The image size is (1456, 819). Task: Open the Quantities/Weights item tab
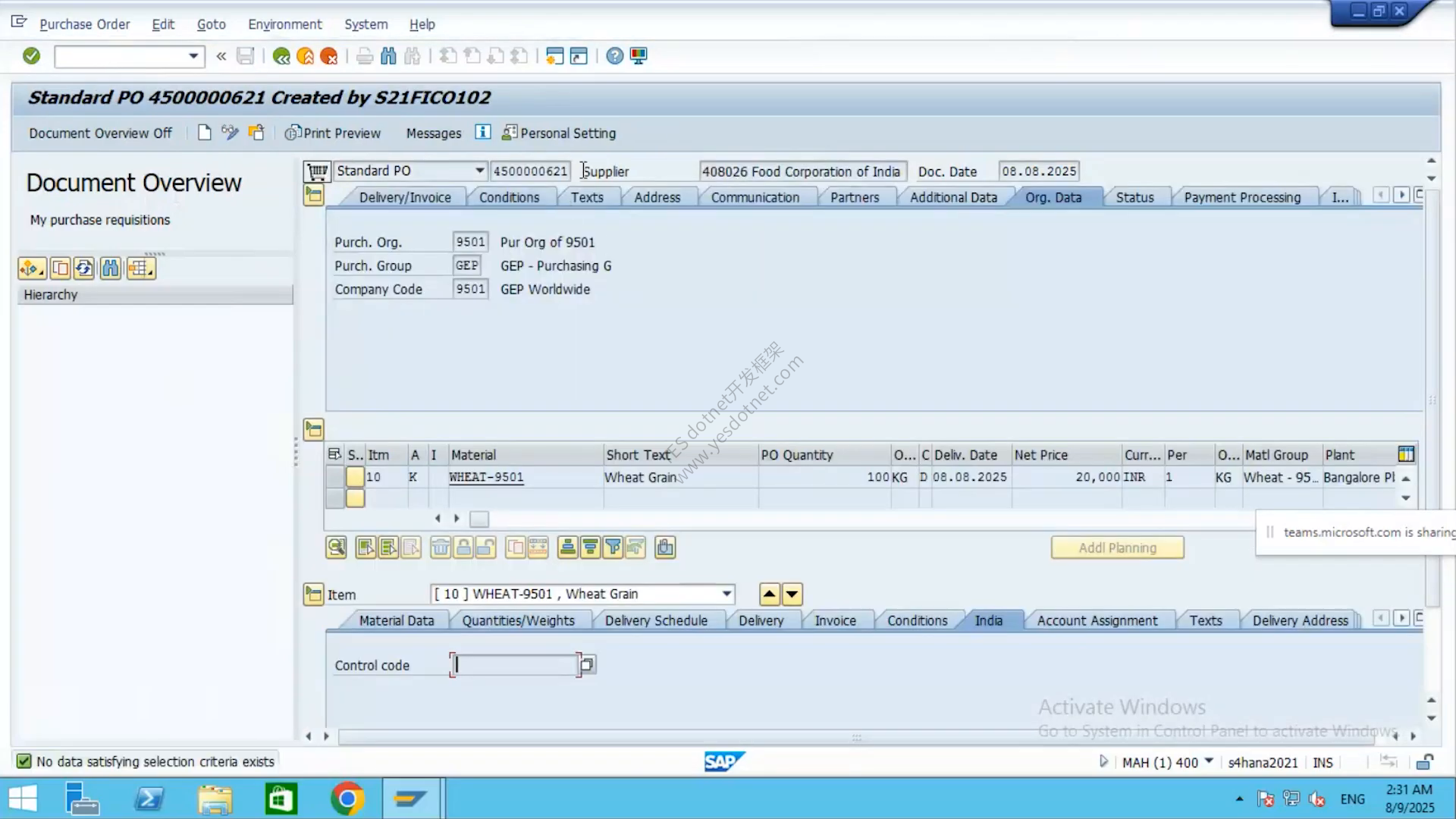(519, 620)
